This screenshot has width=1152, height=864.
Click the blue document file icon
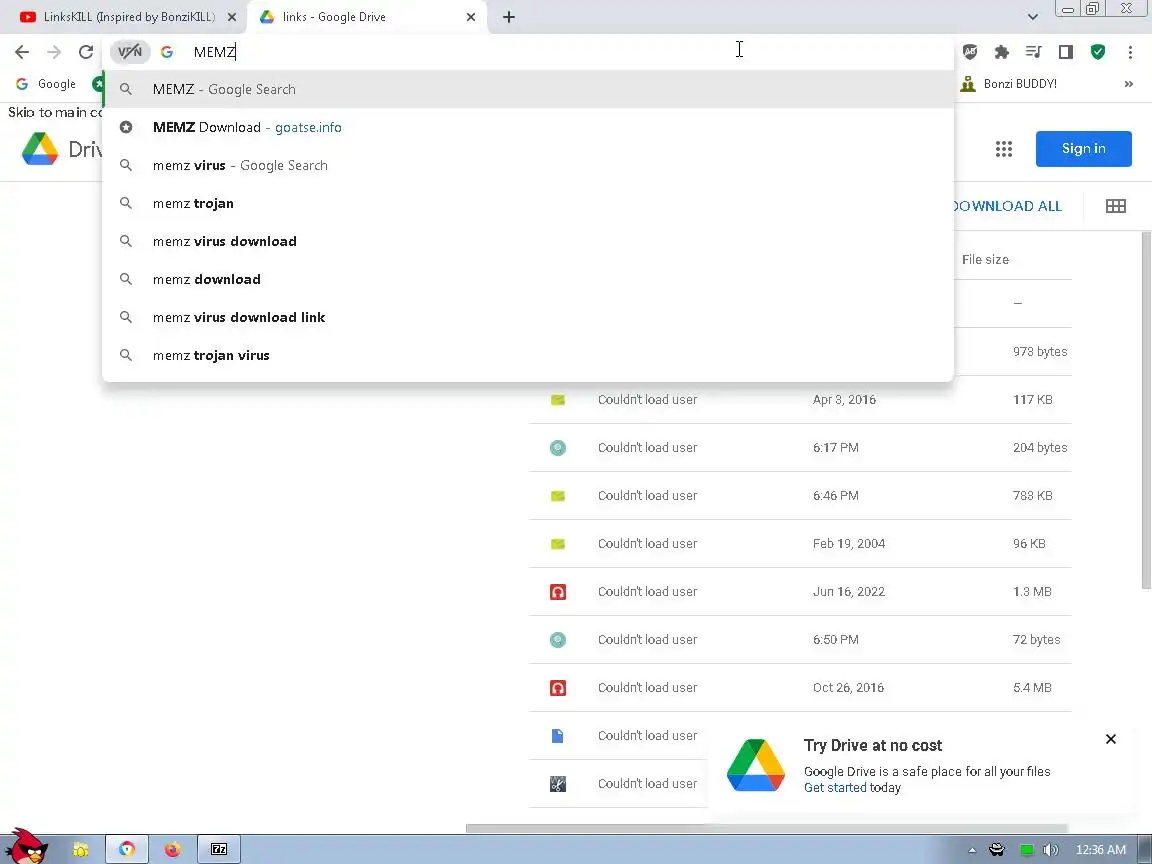point(558,735)
